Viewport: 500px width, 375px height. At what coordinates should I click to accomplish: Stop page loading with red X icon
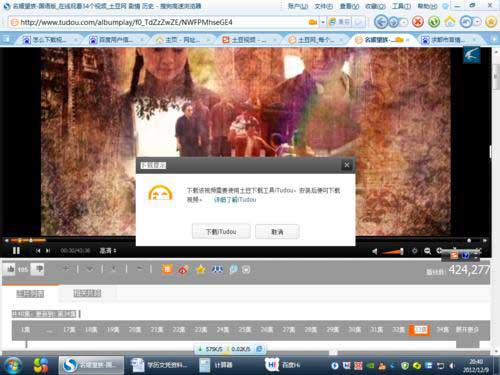418,22
